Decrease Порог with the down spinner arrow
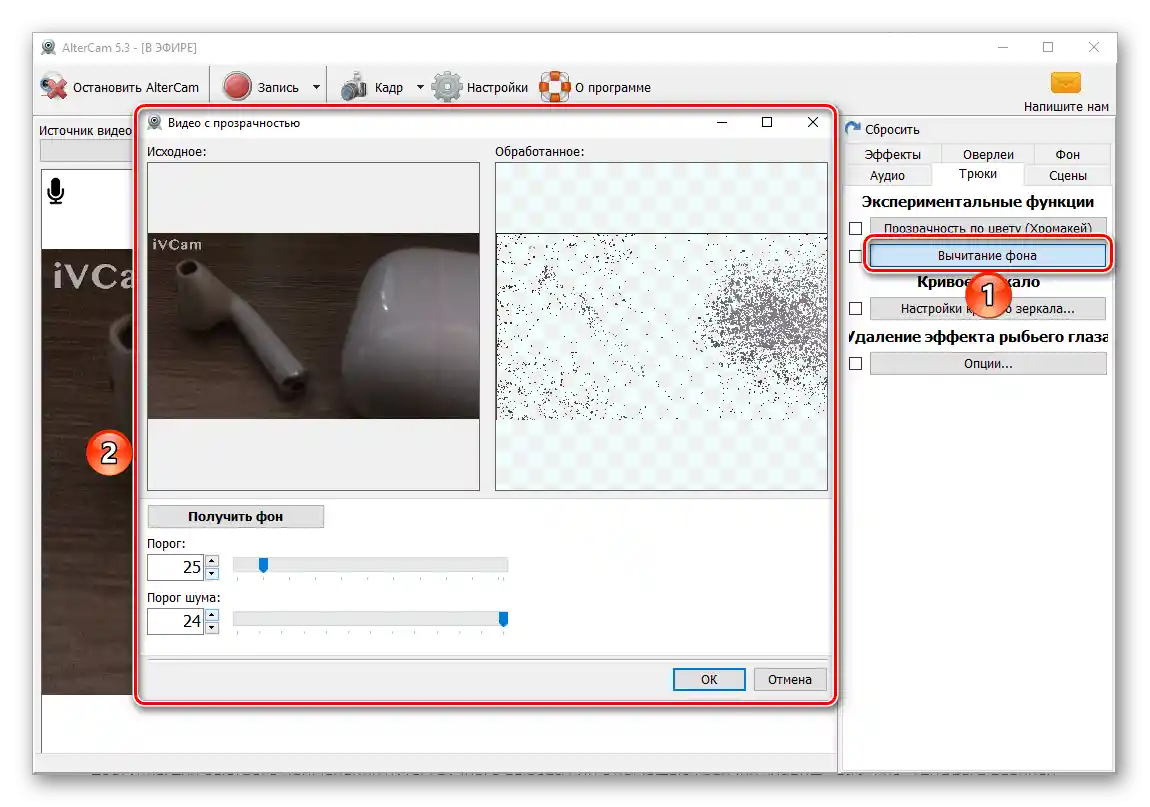This screenshot has width=1150, height=807. (212, 574)
